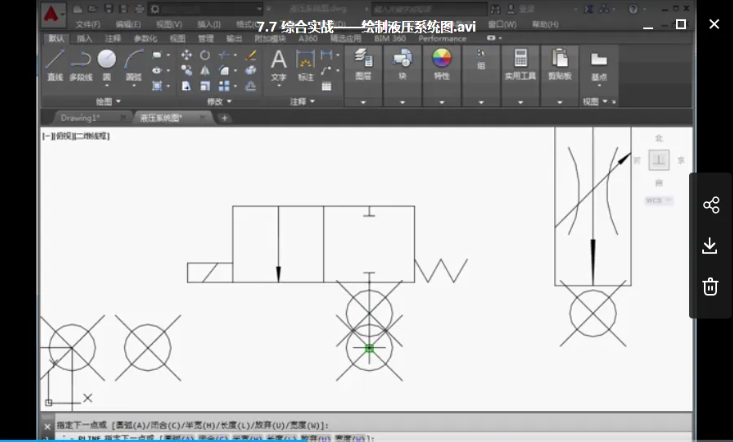Image resolution: width=733 pixels, height=442 pixels.
Task: Select the Fillet tool icon
Action: [224, 71]
